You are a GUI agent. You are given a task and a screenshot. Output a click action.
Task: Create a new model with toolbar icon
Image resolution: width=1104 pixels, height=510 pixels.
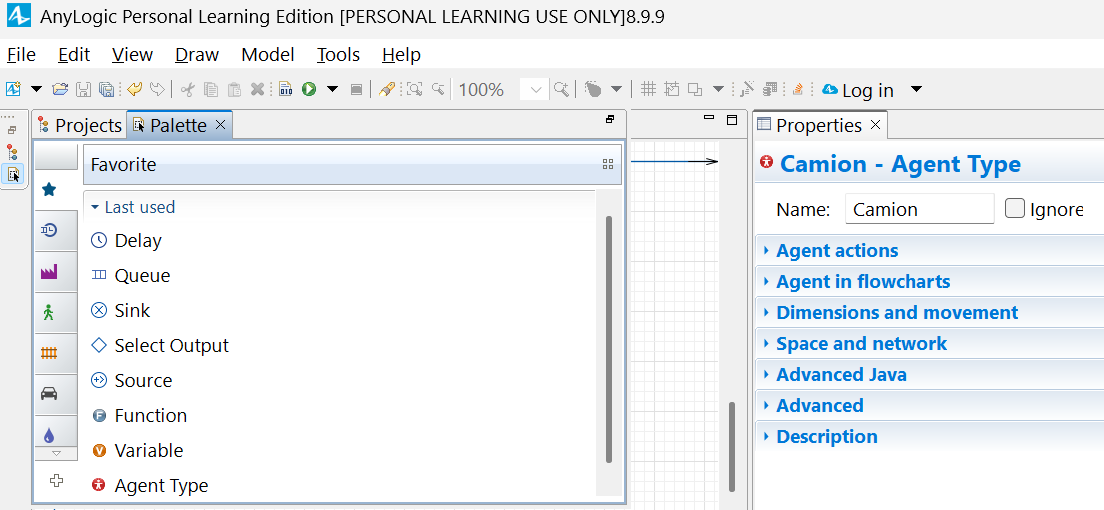[13, 89]
